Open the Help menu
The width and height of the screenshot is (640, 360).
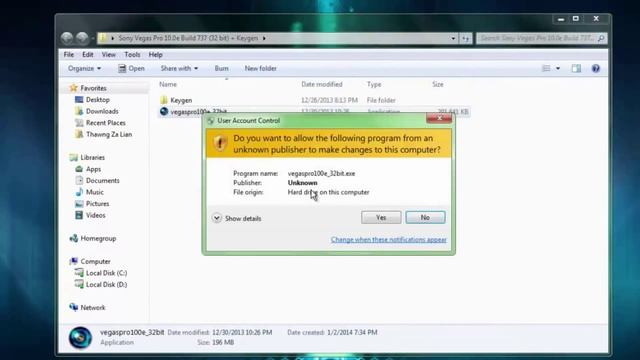156,55
